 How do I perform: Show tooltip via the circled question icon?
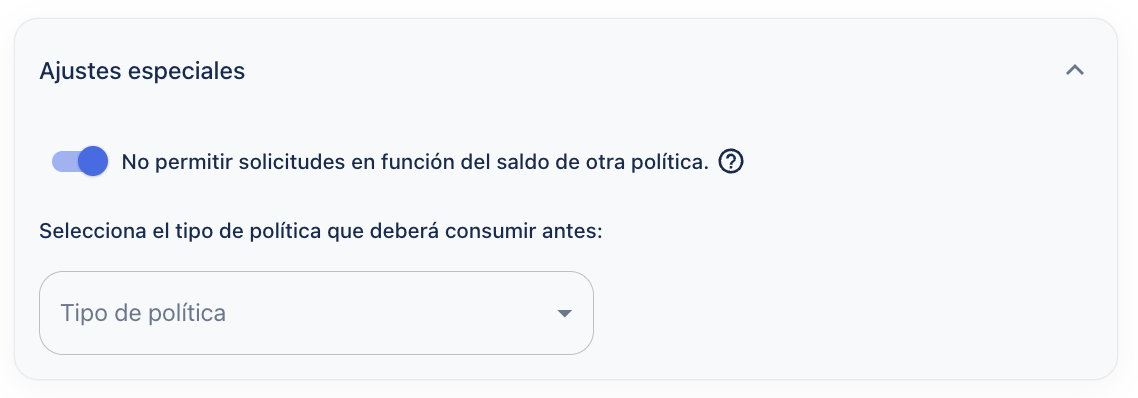[731, 162]
